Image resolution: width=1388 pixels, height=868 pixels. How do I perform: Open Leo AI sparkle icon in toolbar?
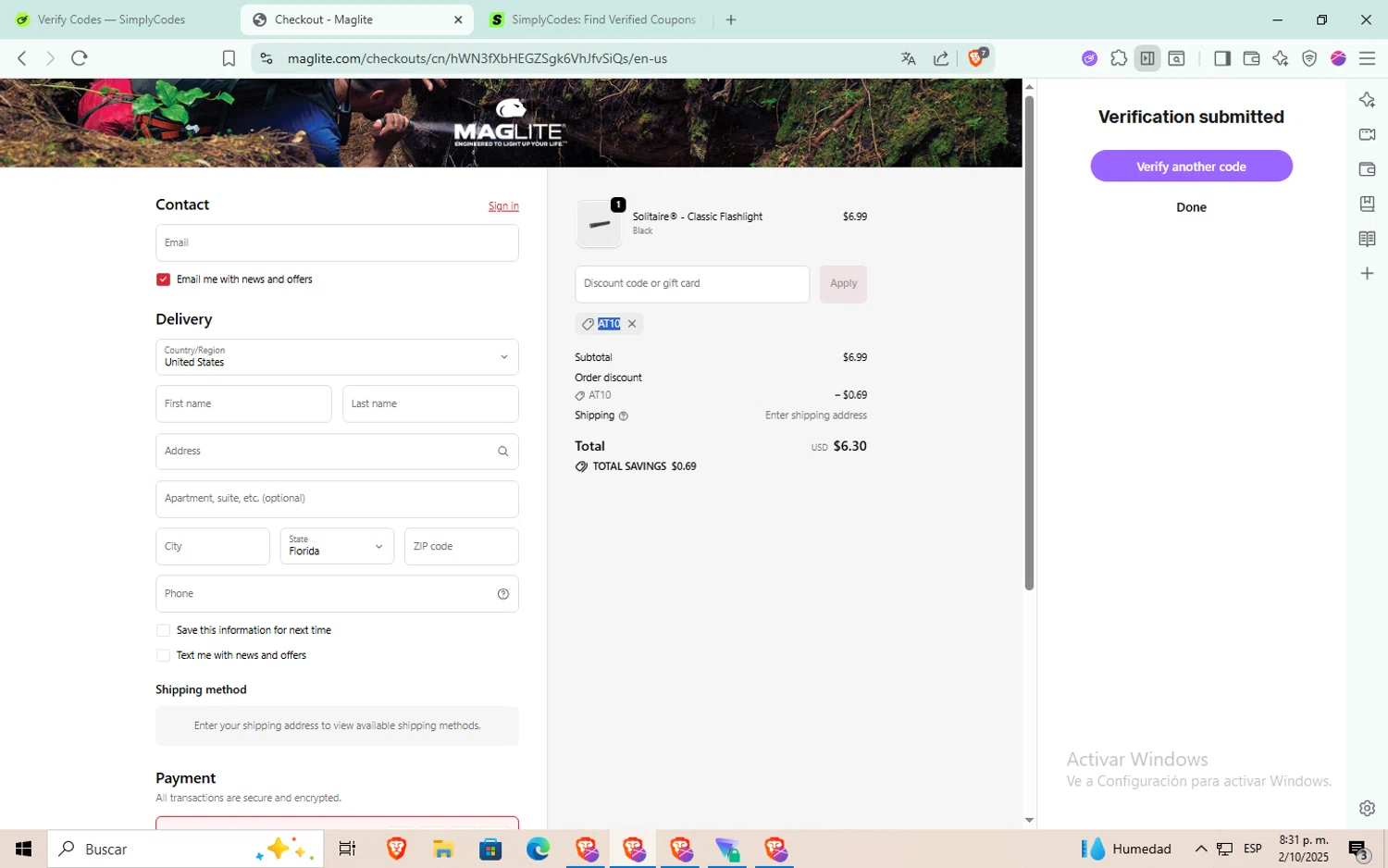click(1281, 58)
